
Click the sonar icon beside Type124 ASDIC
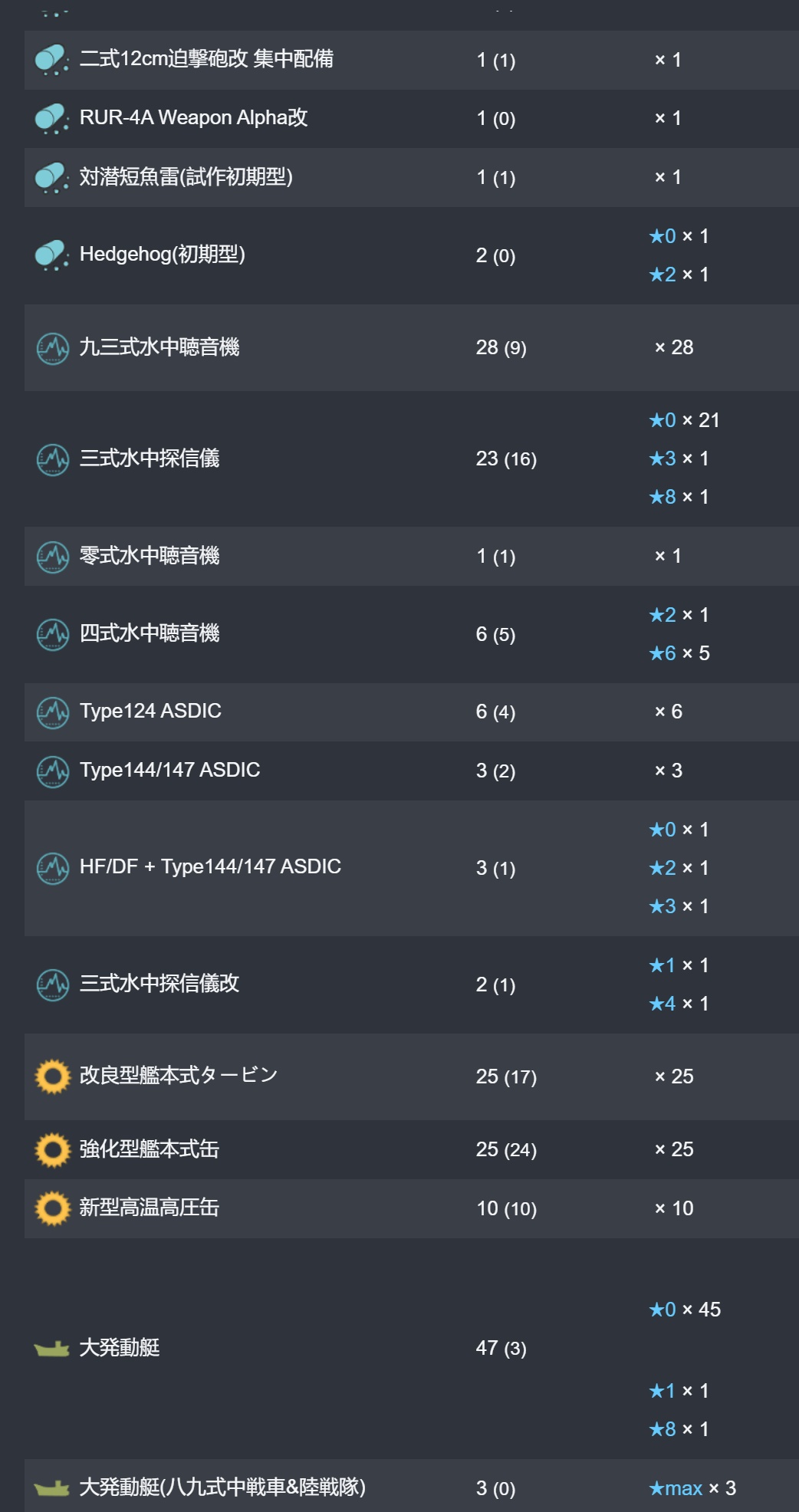coord(52,712)
